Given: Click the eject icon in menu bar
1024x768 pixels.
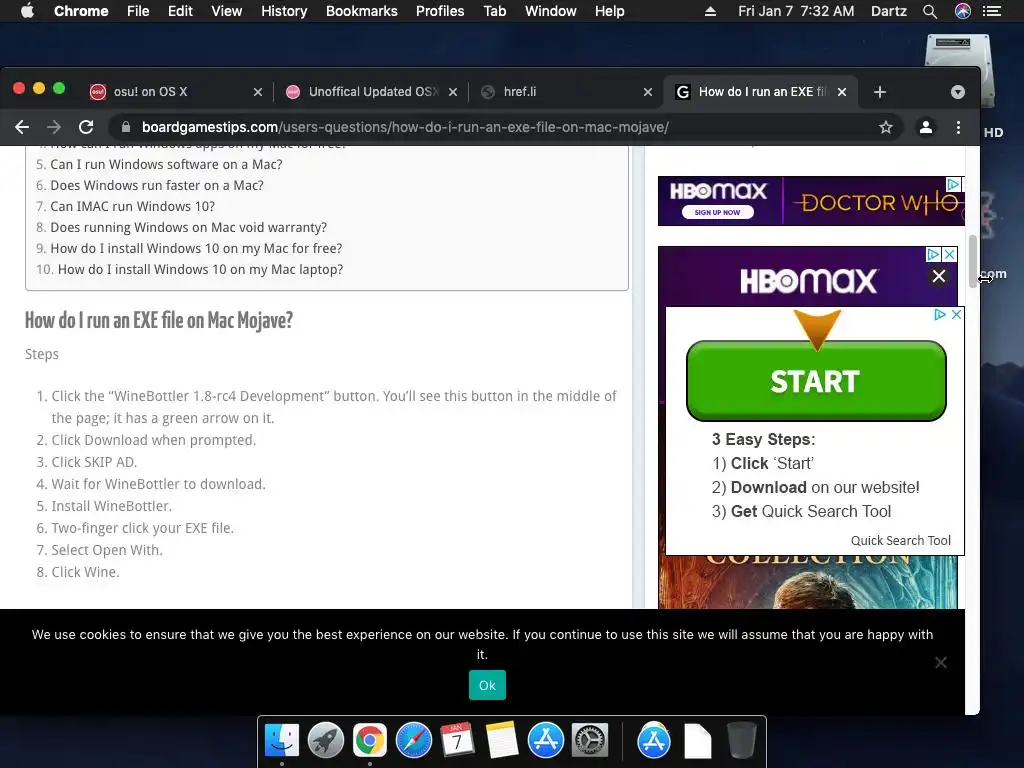Looking at the screenshot, I should coord(711,11).
